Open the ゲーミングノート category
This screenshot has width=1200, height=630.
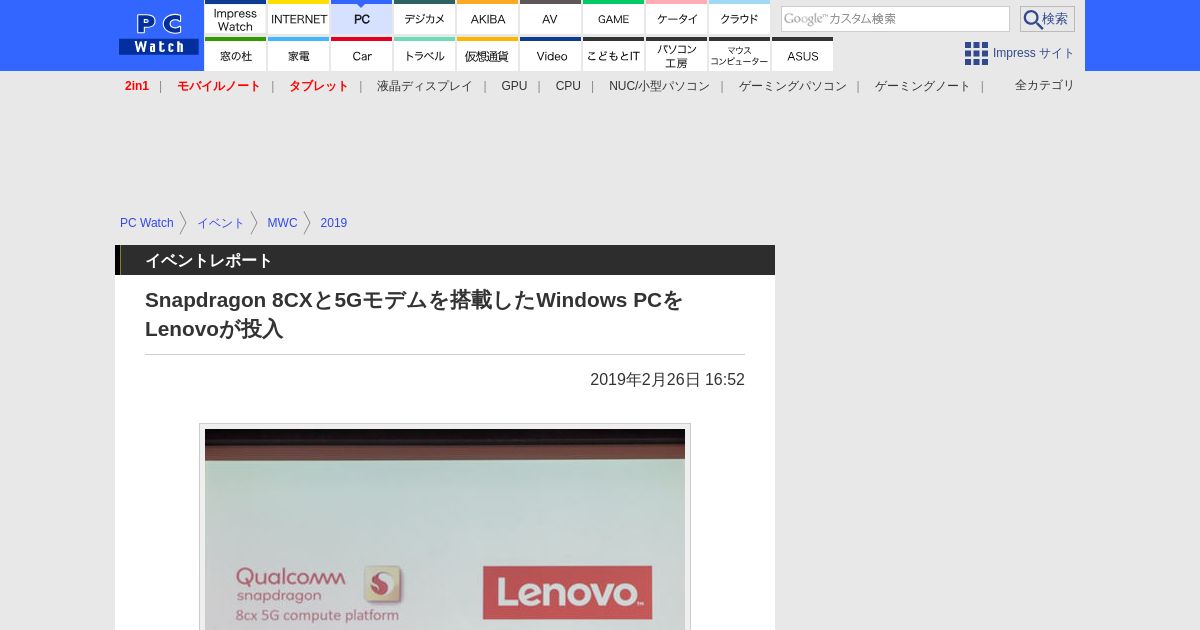(x=923, y=86)
